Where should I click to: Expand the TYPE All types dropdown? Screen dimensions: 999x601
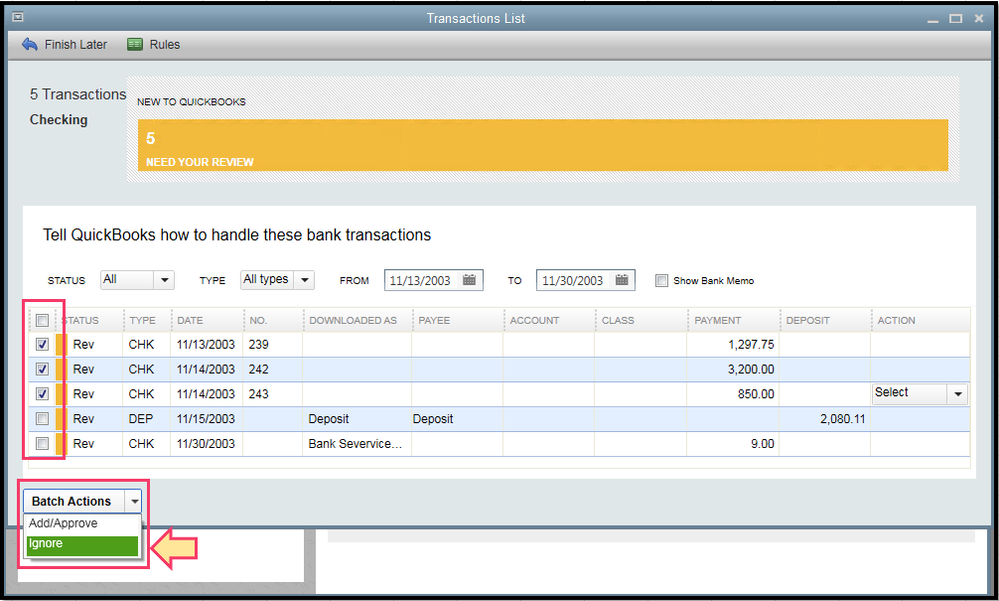click(304, 280)
